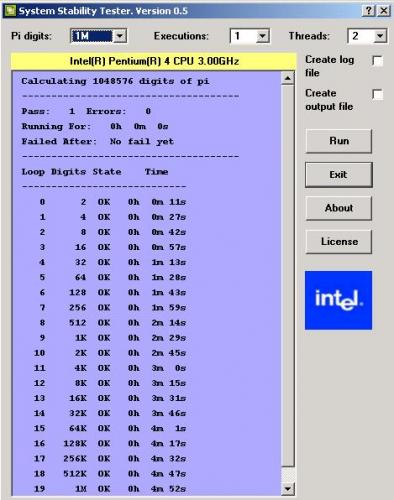
Task: View the License information
Action: pyautogui.click(x=338, y=241)
